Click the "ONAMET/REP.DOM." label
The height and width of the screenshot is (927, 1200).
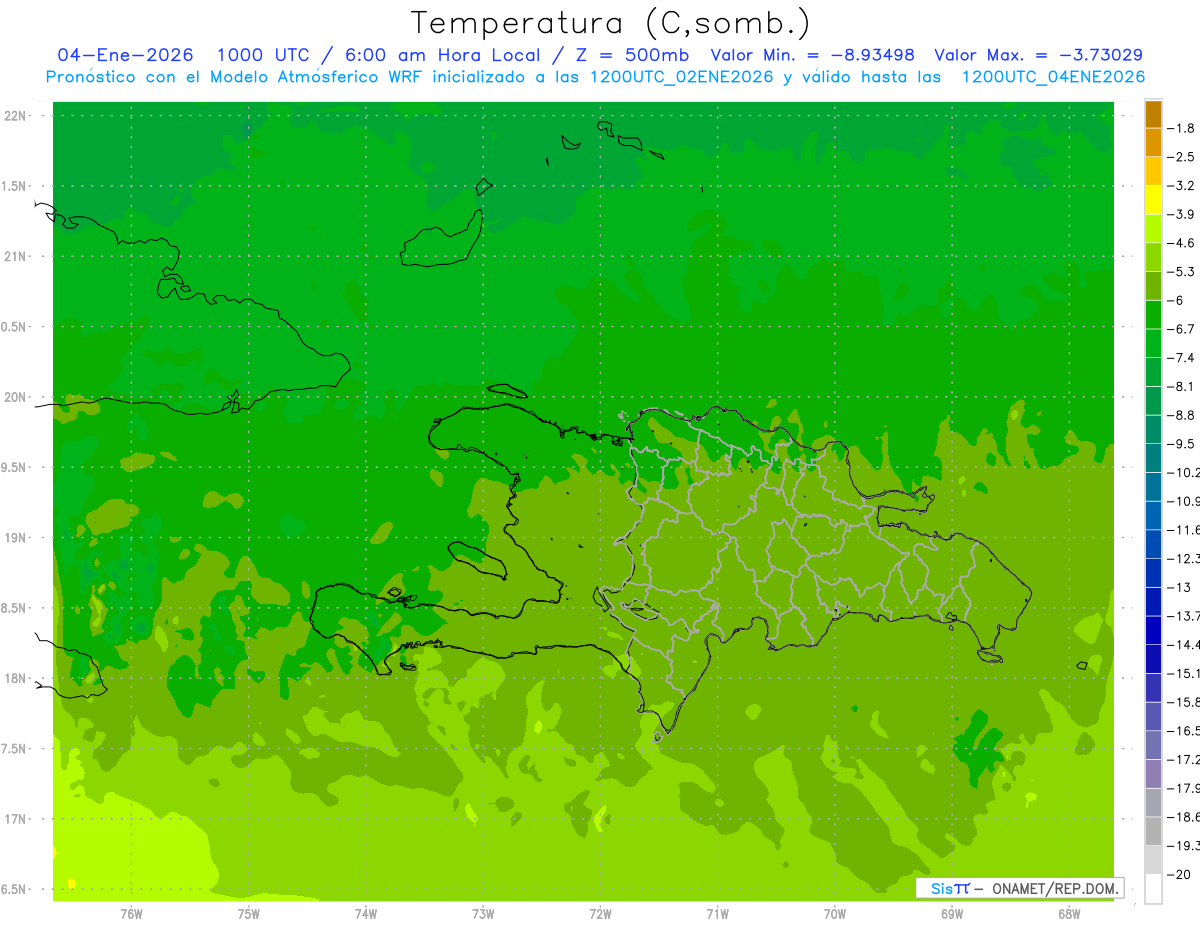(1057, 888)
